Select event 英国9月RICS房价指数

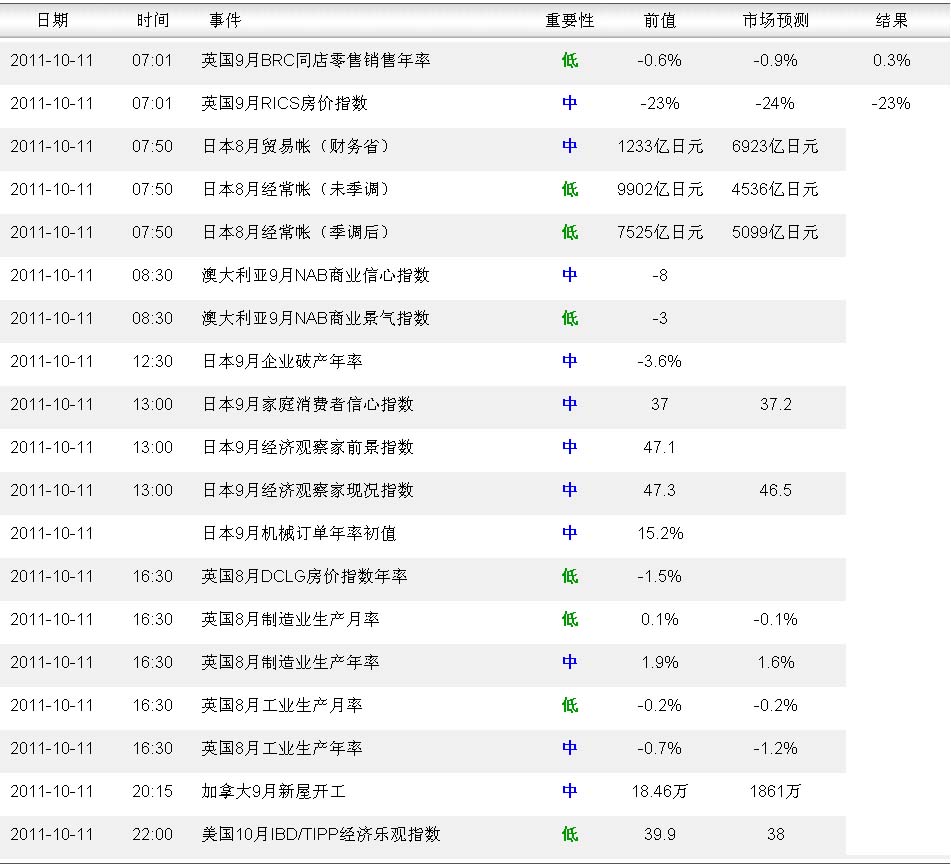[284, 104]
